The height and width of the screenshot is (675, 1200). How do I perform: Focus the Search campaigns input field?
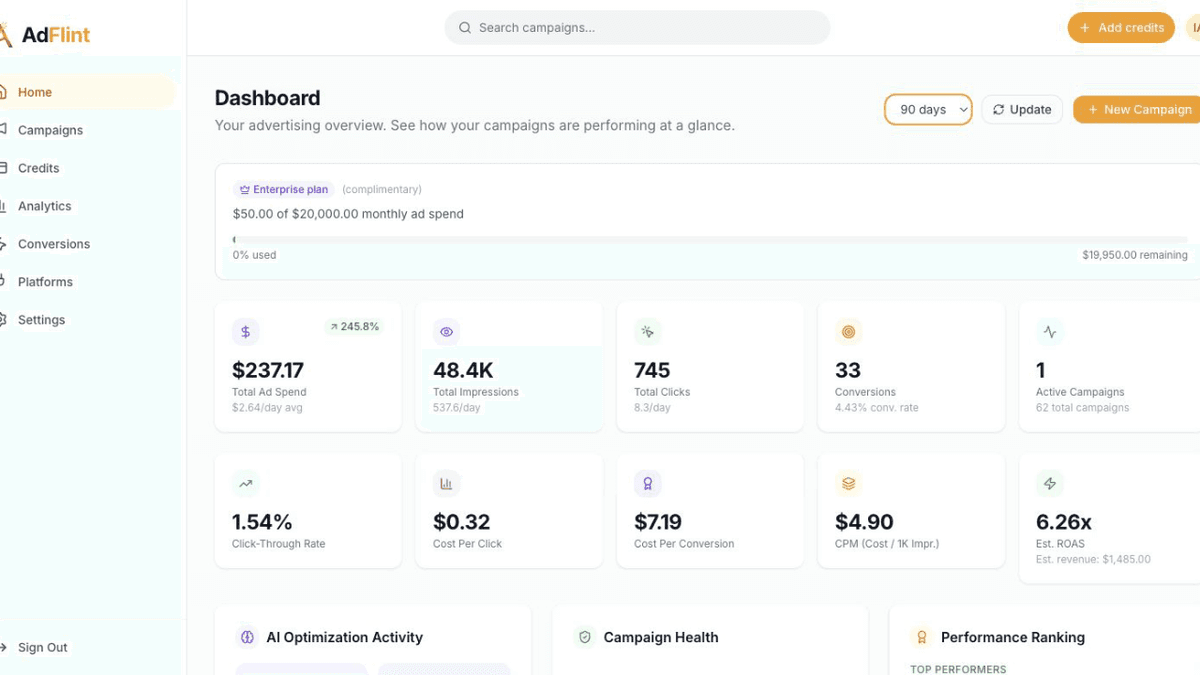pos(637,28)
